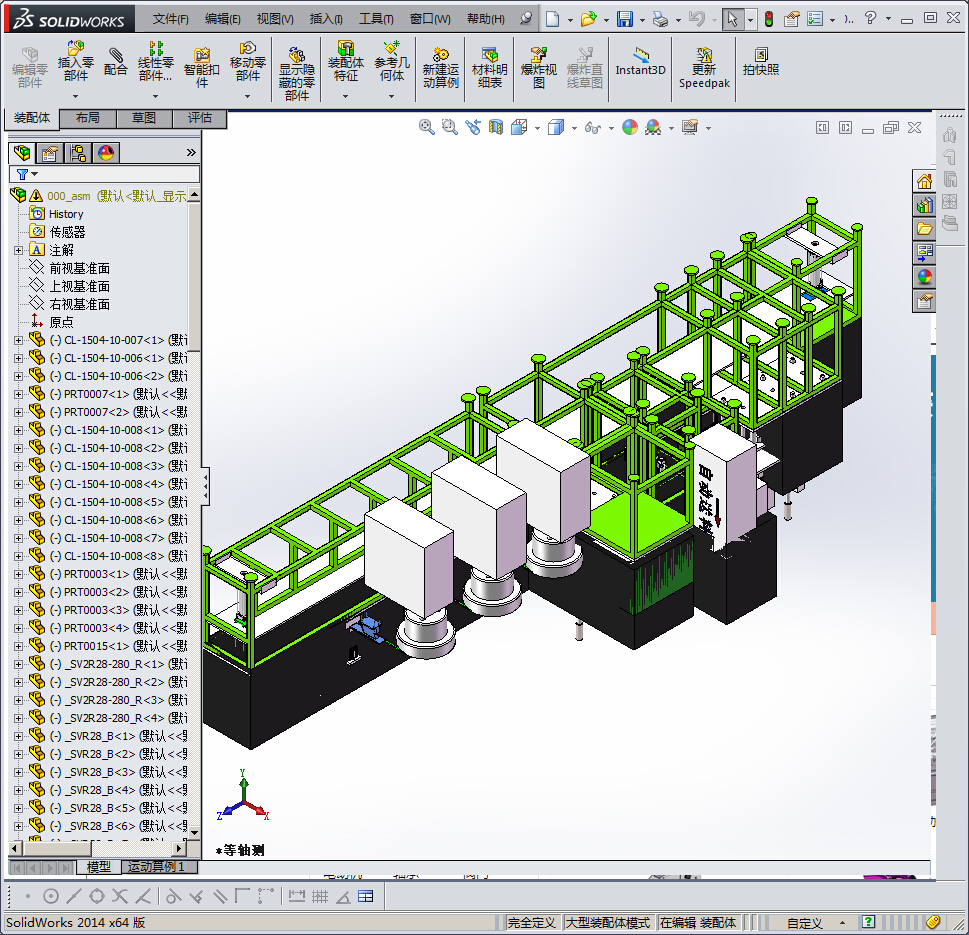Switch to the 评估 tab
Screen dimensions: 969x935
click(199, 118)
